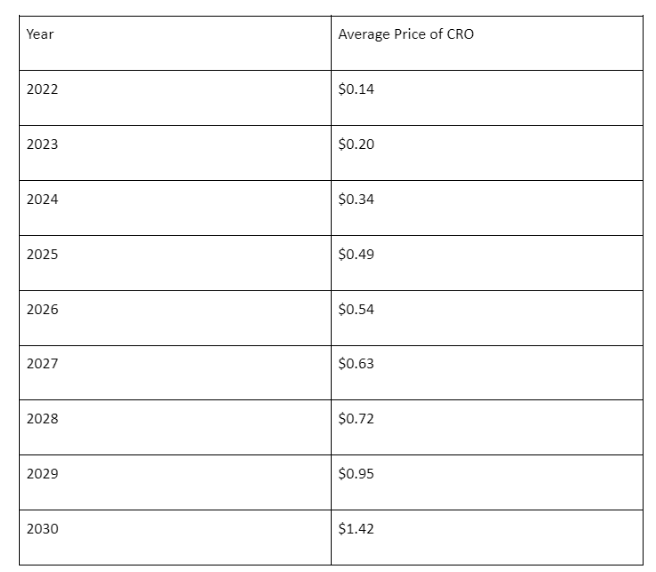The height and width of the screenshot is (572, 656).
Task: Click the Average Price of CRO header
Action: coord(406,34)
